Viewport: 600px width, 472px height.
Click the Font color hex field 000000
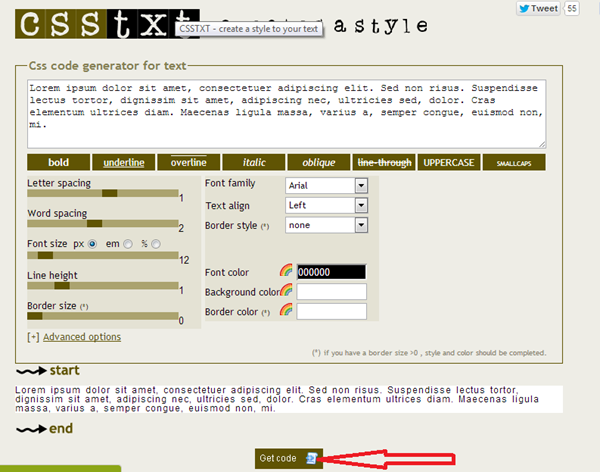pos(331,272)
